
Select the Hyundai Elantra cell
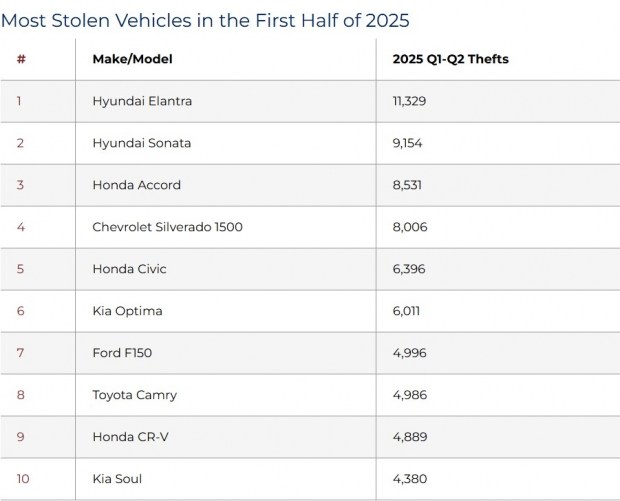pos(142,101)
